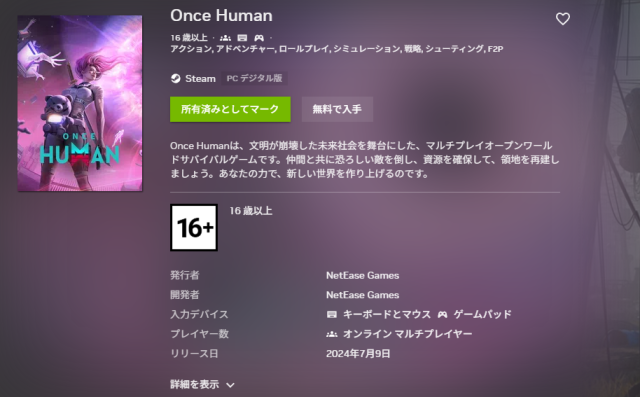Open the Once Human cover art thumbnail
This screenshot has height=397, width=640.
[x=80, y=103]
